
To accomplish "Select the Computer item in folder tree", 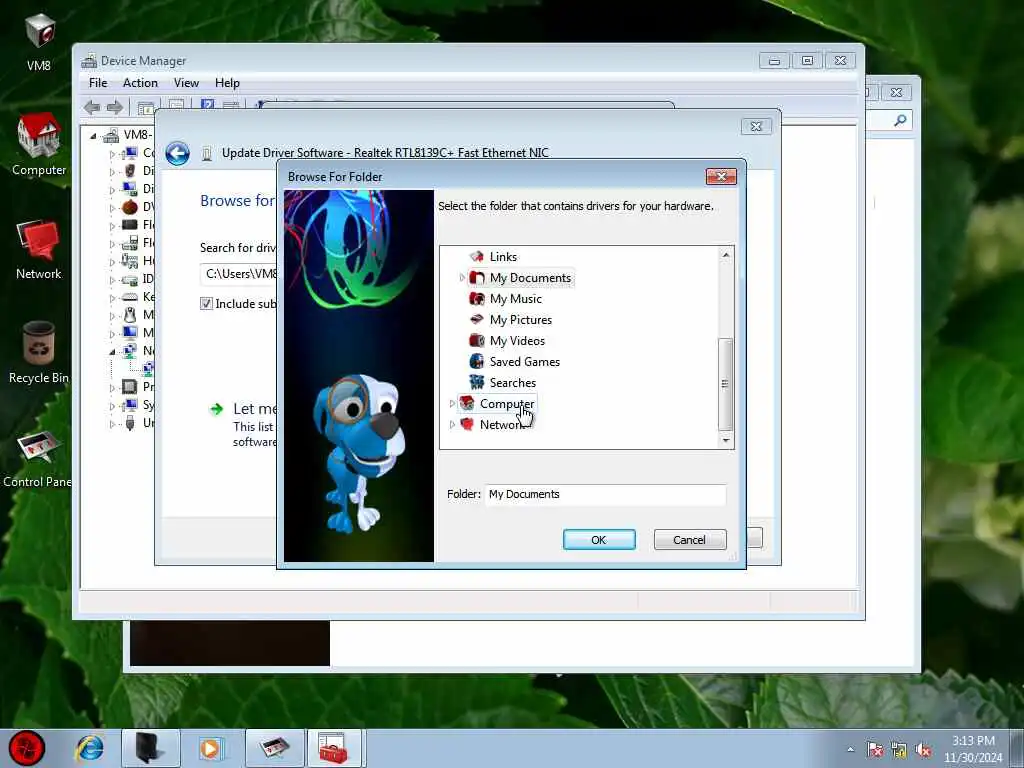I will (x=507, y=404).
